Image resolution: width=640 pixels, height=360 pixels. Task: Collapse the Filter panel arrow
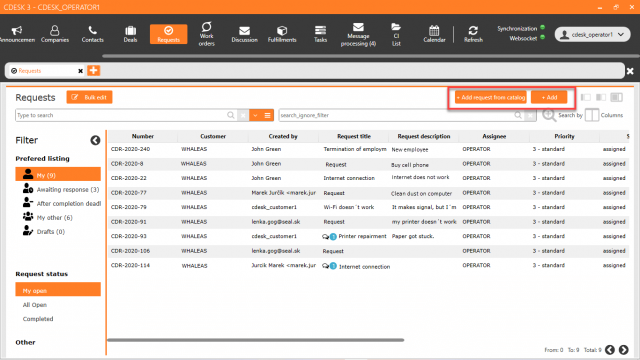pyautogui.click(x=95, y=140)
